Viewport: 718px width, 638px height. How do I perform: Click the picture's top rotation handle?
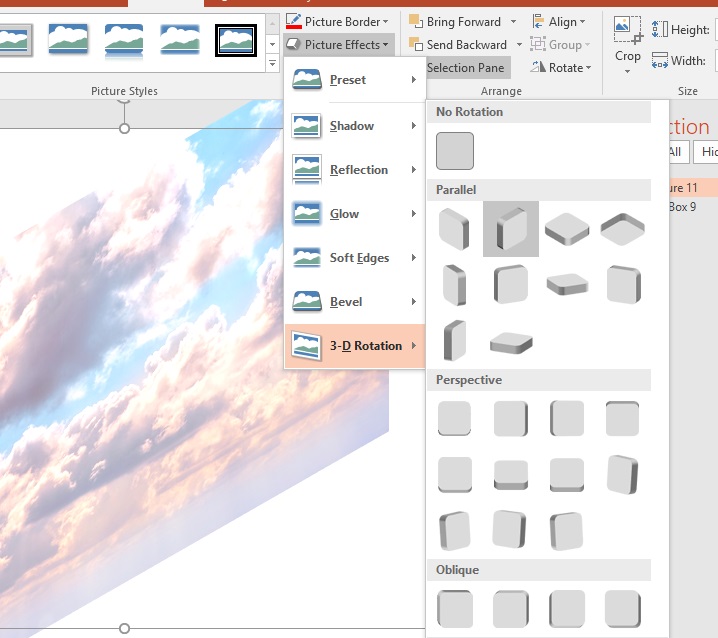tap(124, 101)
